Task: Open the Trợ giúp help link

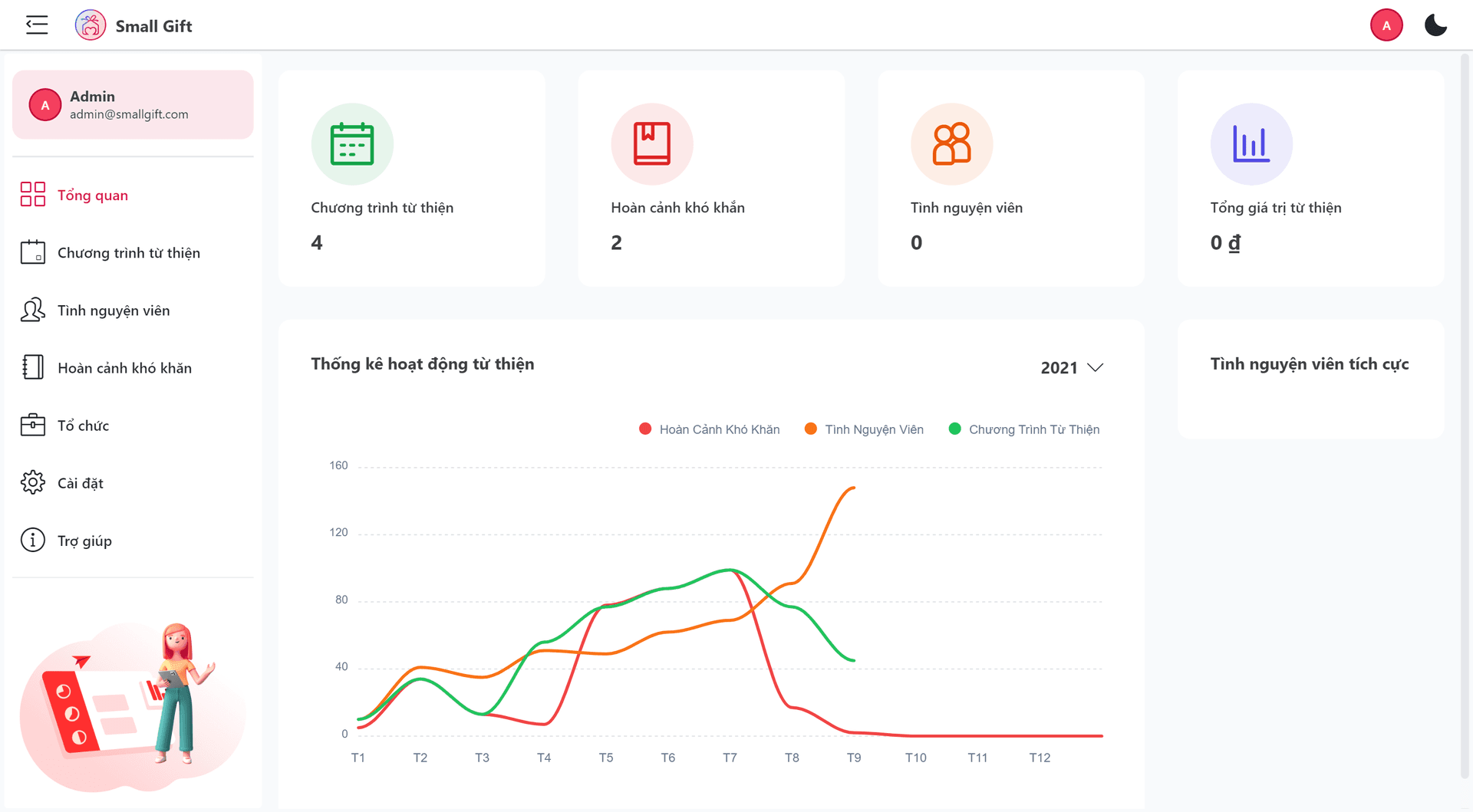Action: coord(84,541)
